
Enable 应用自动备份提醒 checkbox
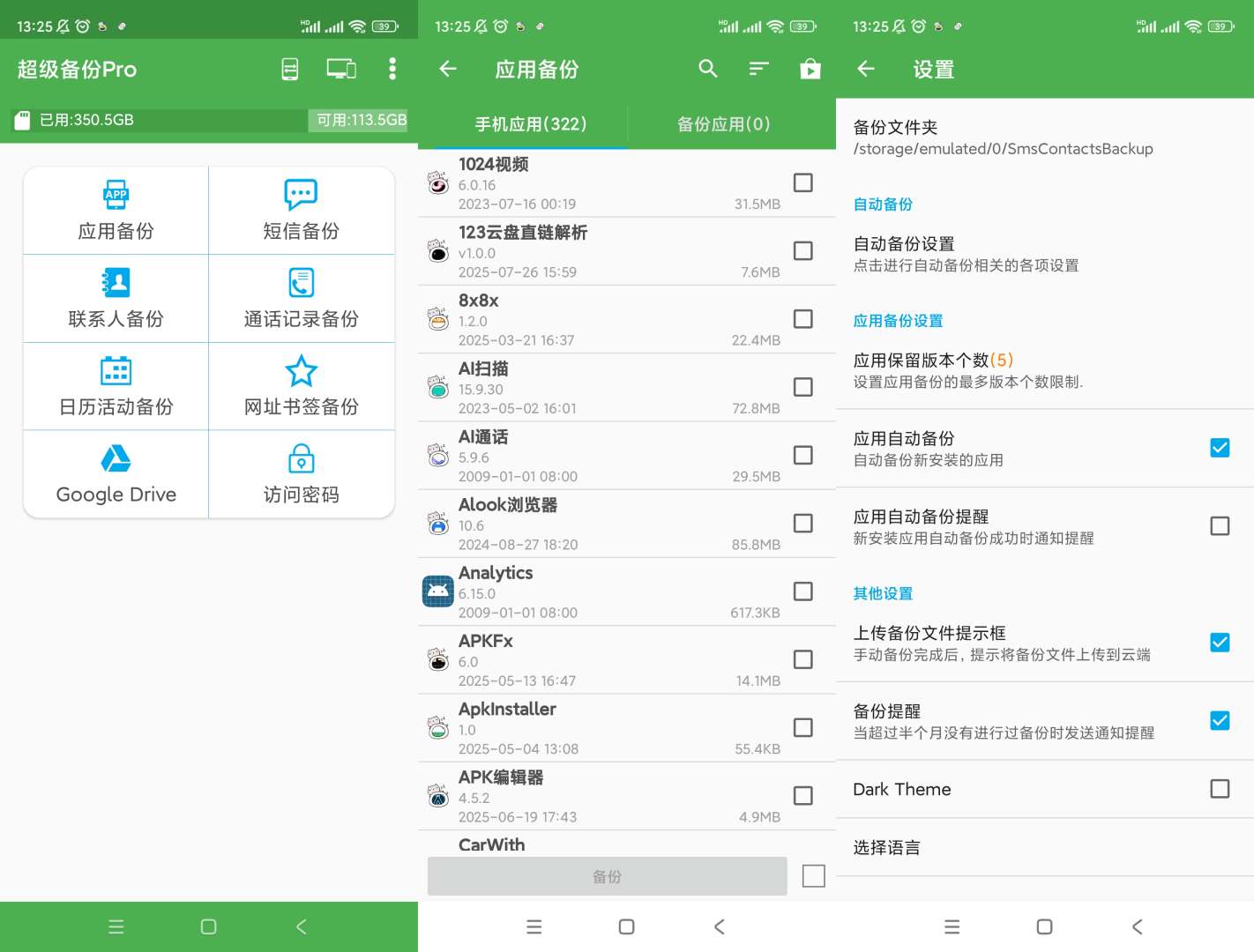click(1220, 526)
